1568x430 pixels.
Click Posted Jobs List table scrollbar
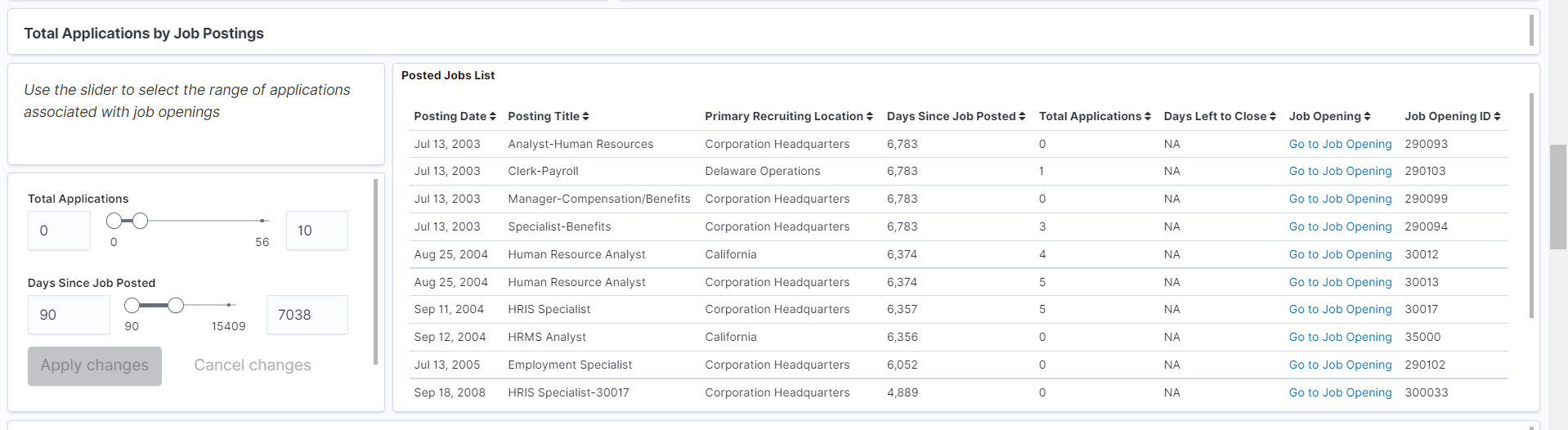(x=1531, y=204)
